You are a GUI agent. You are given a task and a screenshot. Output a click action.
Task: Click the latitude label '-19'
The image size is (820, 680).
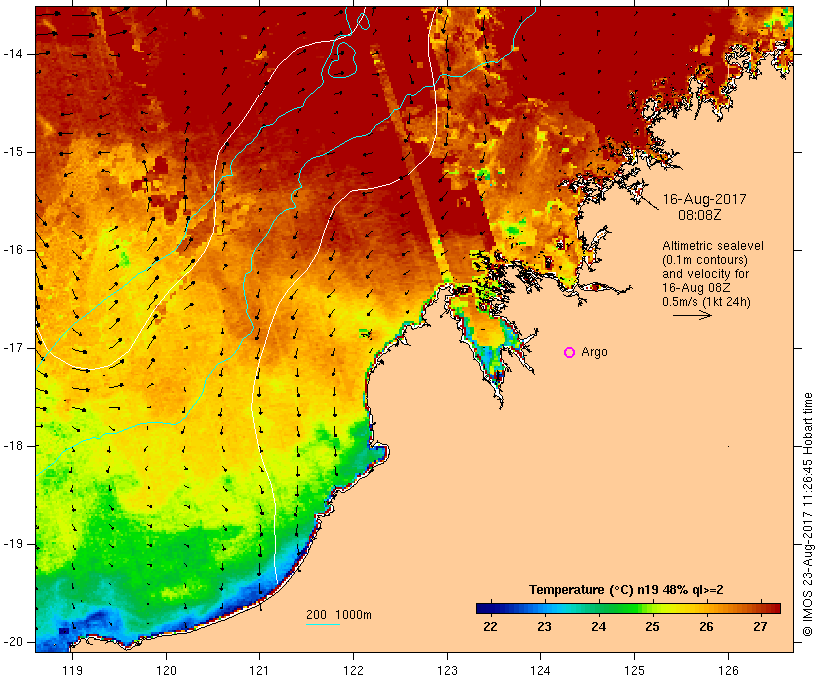tap(13, 544)
